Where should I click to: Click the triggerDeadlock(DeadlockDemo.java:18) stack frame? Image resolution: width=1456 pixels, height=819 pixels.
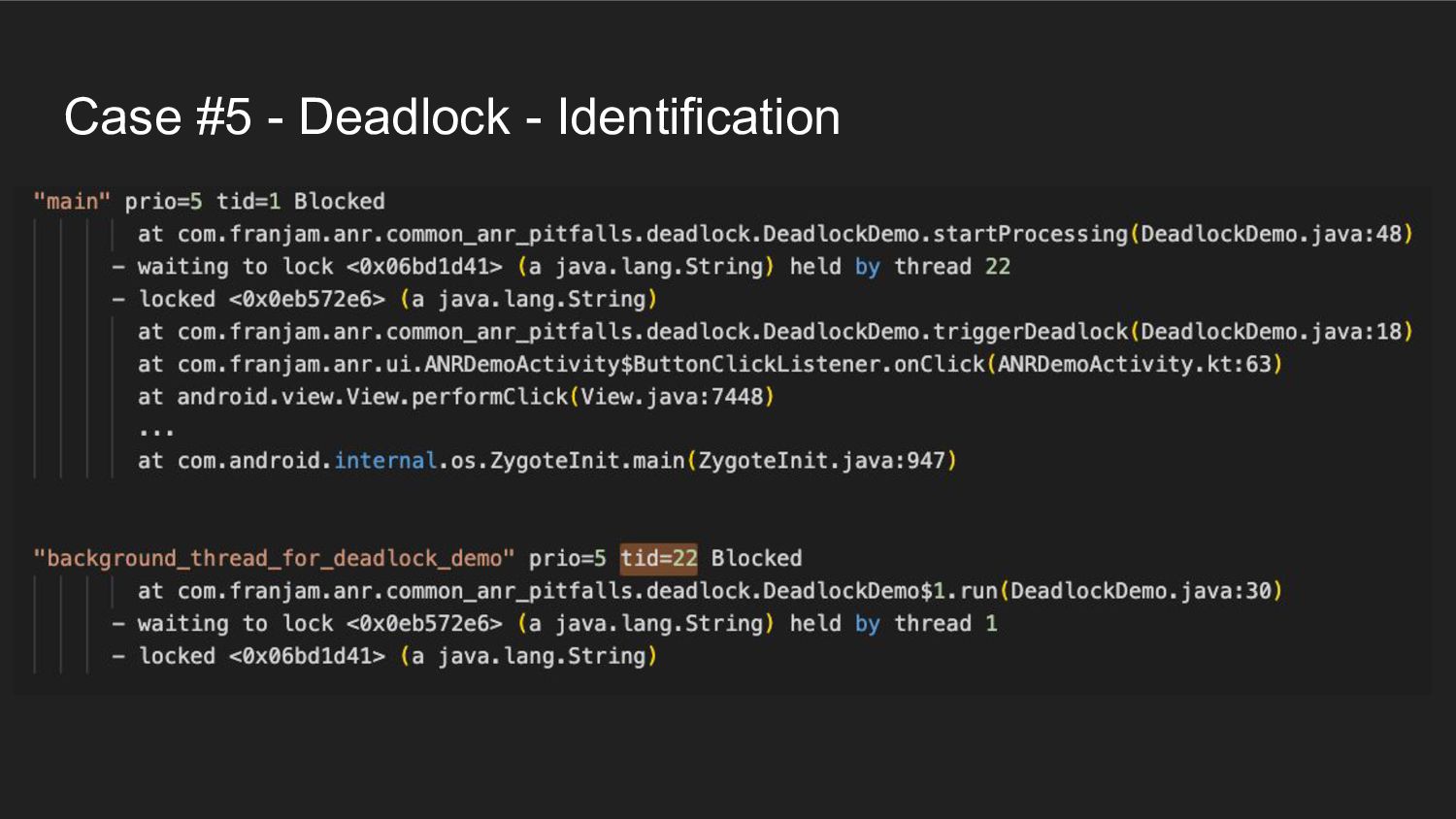click(x=775, y=332)
